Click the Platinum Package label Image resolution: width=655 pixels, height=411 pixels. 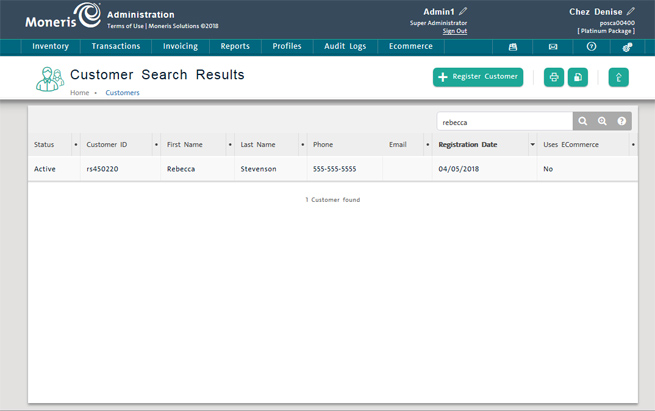606,31
